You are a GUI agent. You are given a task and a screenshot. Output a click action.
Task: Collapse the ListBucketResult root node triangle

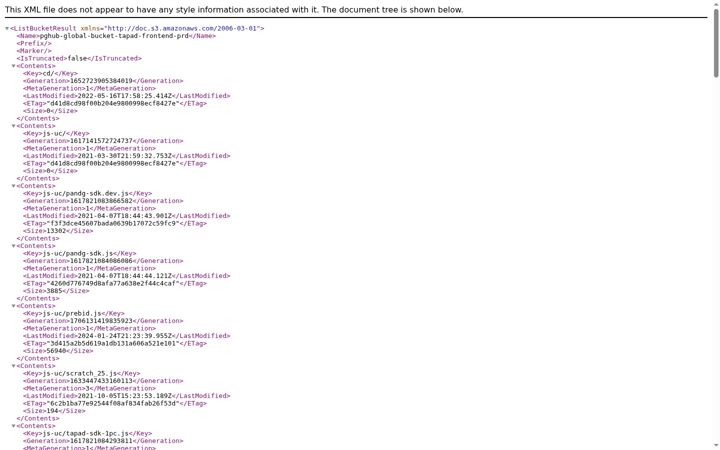[7, 28]
